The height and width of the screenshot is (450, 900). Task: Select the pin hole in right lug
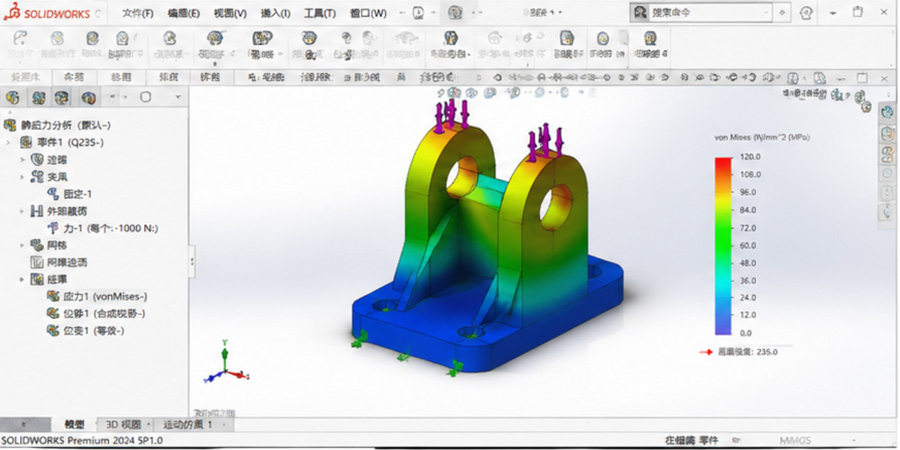click(x=555, y=207)
